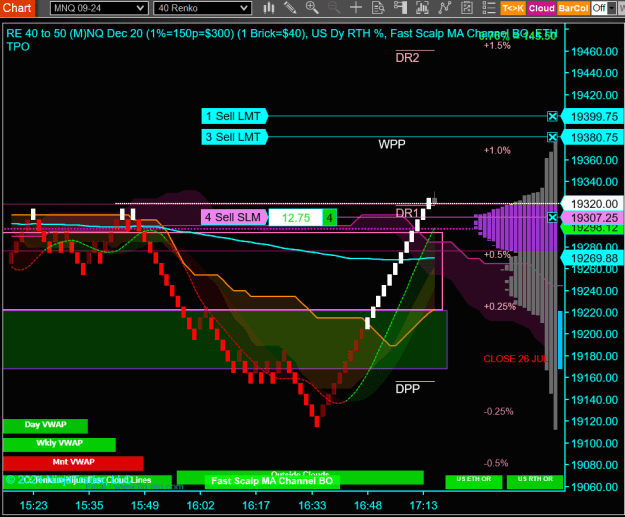Click the 19307.25 stop price marker
625x517 pixels.
(593, 218)
